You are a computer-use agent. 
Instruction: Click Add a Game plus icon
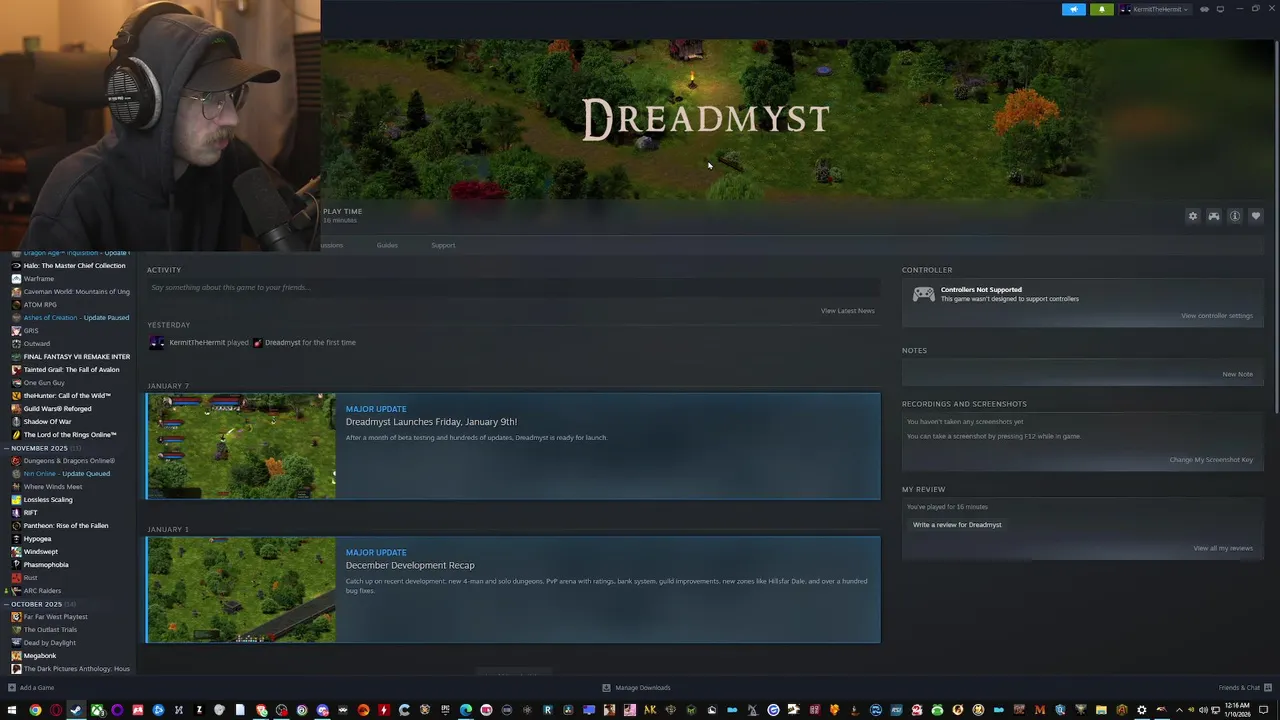click(x=12, y=687)
